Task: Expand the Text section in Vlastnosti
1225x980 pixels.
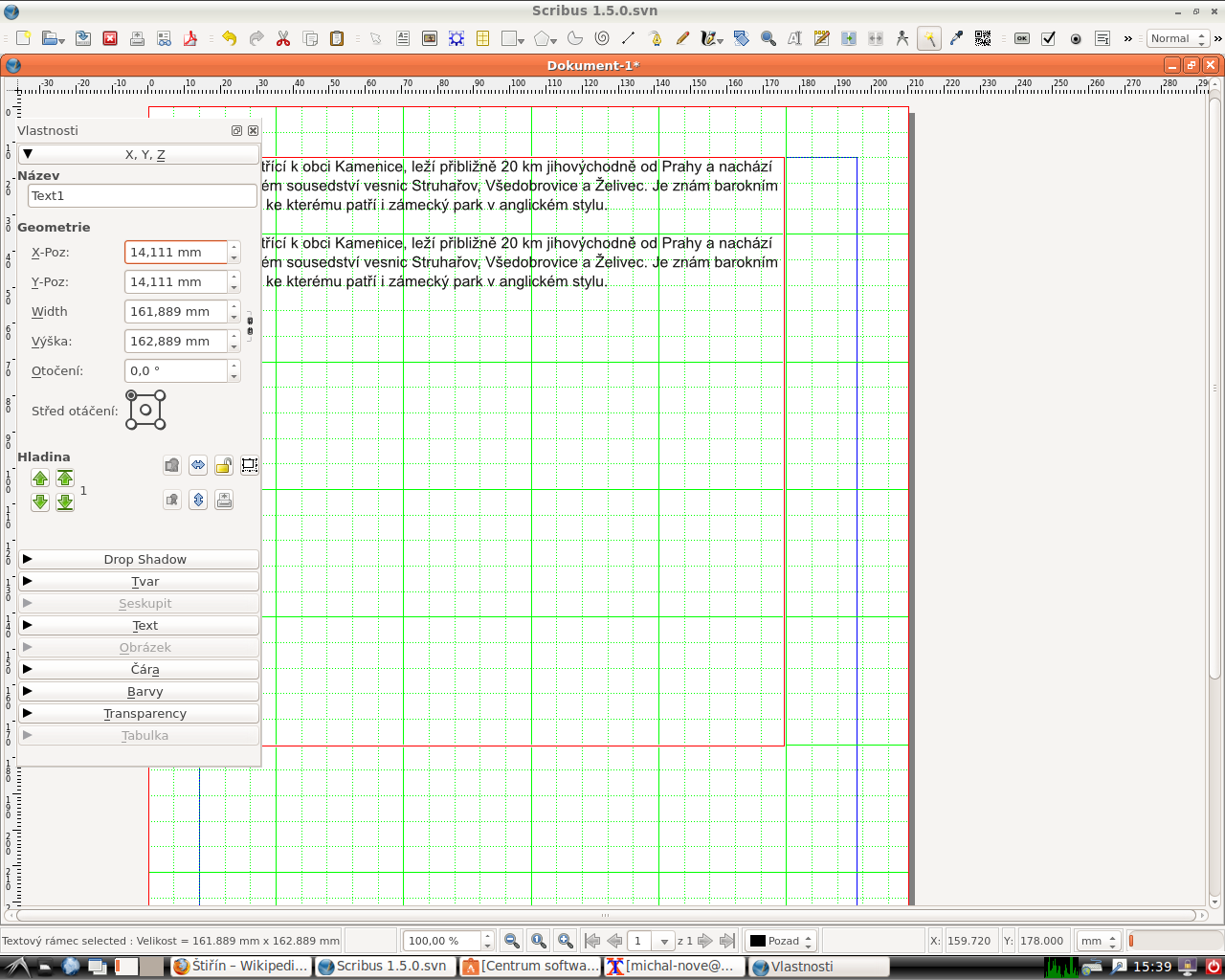Action: pyautogui.click(x=144, y=625)
